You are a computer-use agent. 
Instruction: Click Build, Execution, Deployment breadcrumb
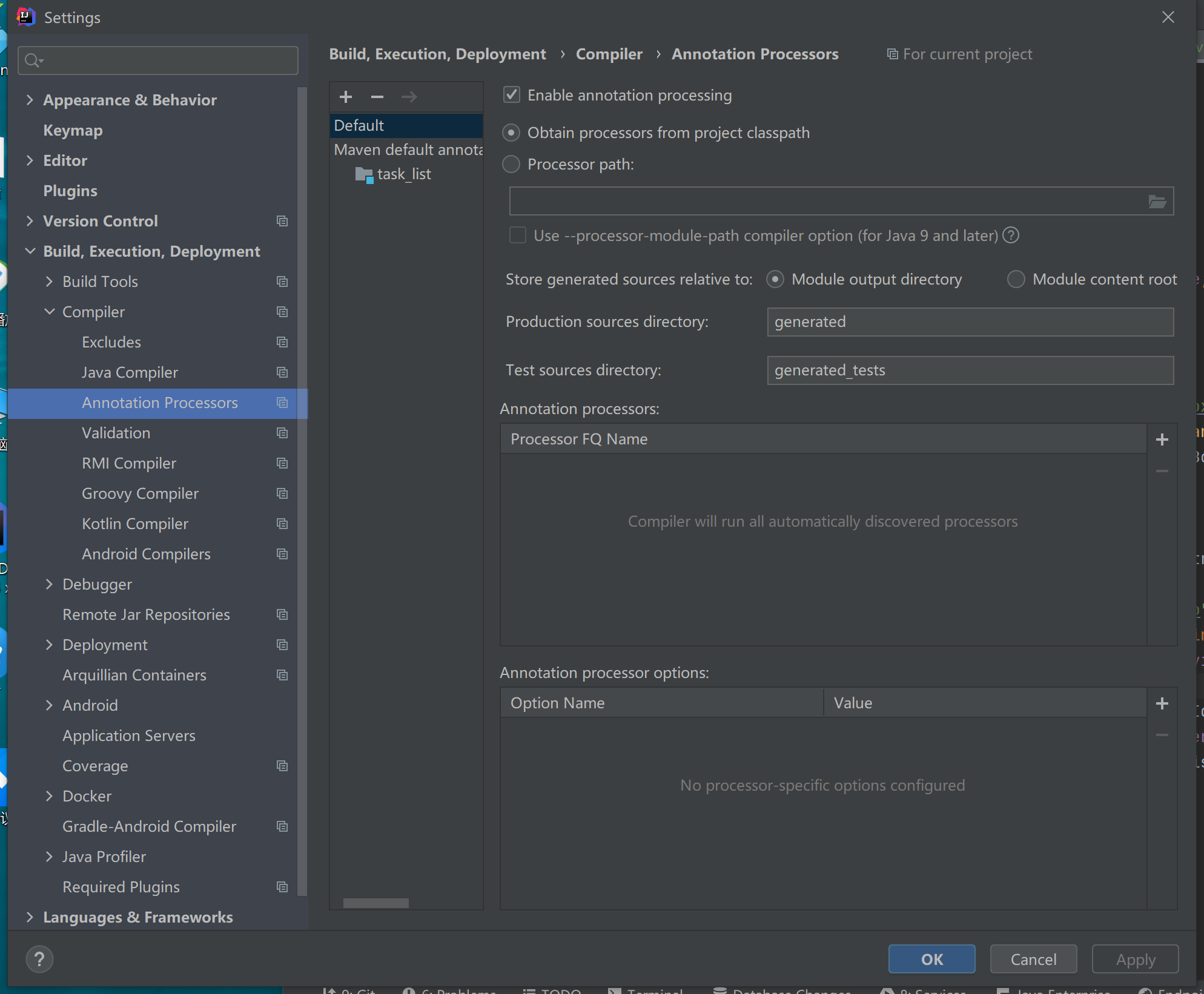tap(437, 54)
